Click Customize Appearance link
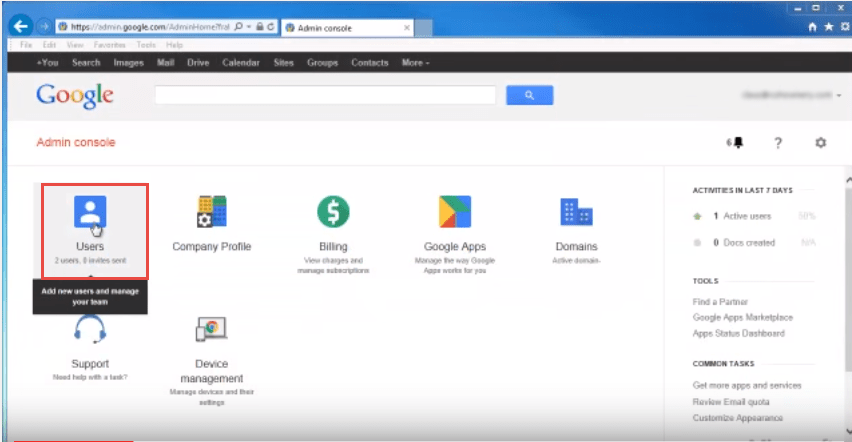Viewport: 852px width, 442px height. (x=738, y=418)
